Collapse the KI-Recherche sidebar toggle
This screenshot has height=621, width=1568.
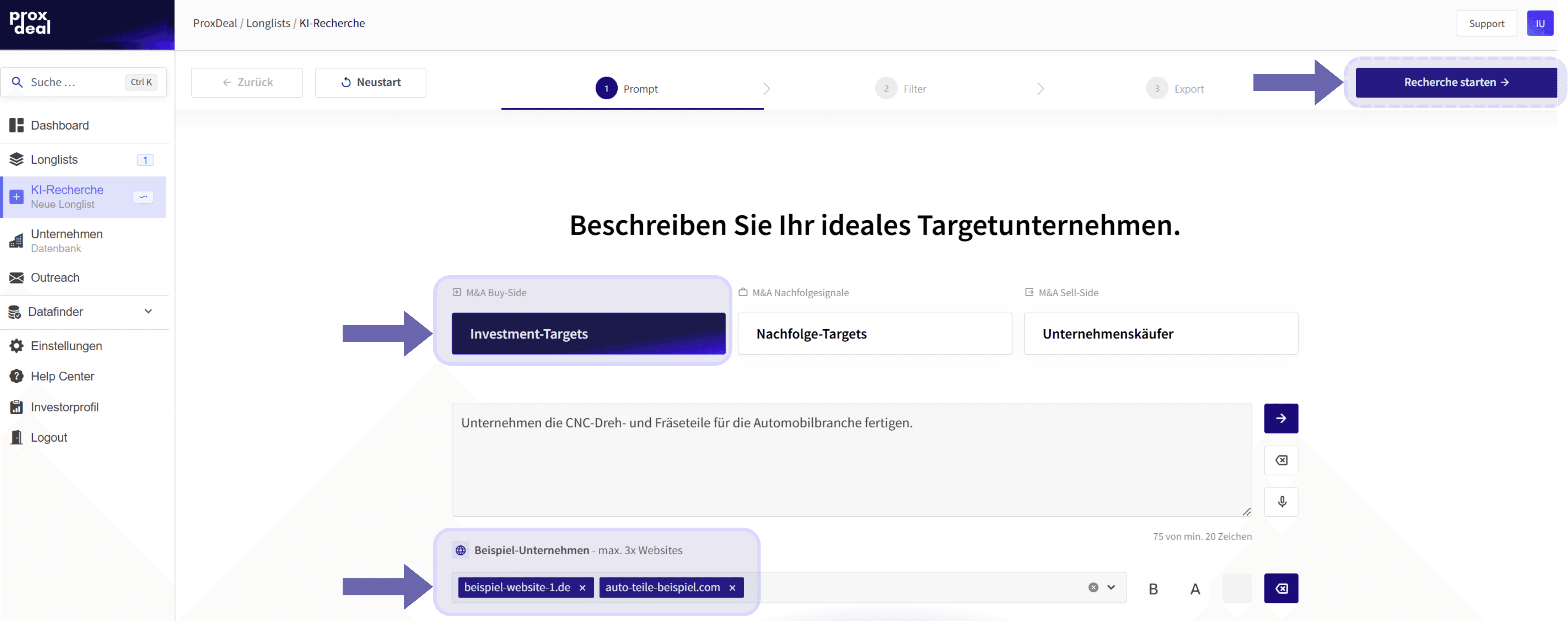(x=143, y=197)
